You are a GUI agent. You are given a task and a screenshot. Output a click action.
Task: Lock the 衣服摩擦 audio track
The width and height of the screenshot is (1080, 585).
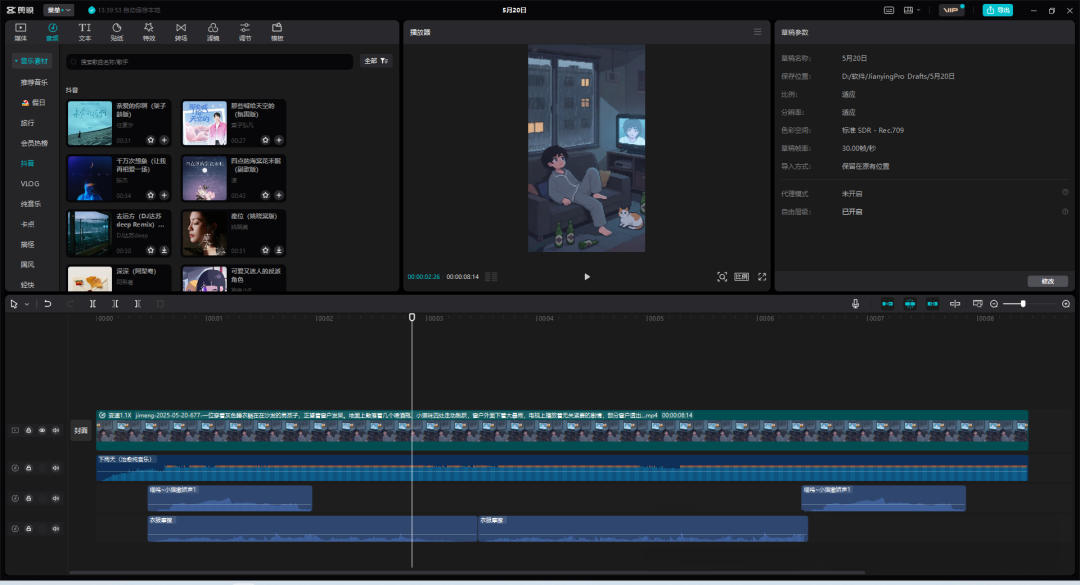coord(28,528)
